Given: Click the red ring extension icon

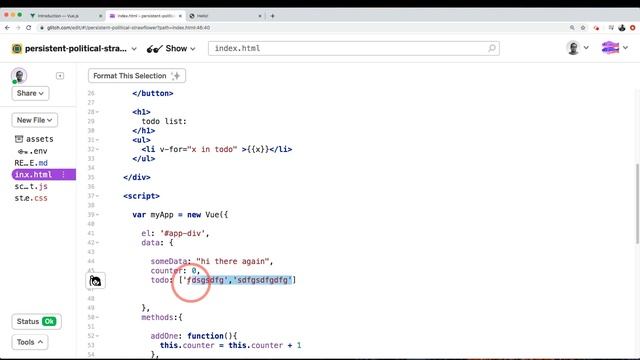Looking at the screenshot, I should pos(633,28).
